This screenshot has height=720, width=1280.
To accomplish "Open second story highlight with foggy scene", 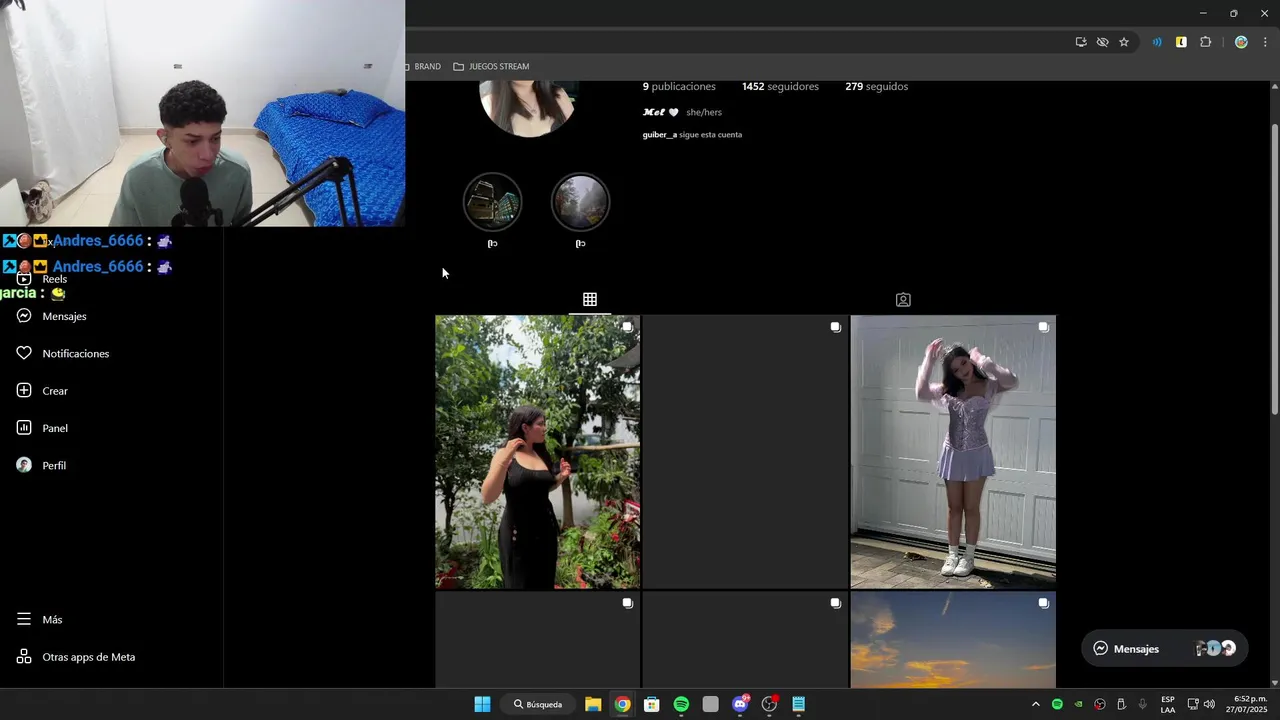I will [580, 203].
